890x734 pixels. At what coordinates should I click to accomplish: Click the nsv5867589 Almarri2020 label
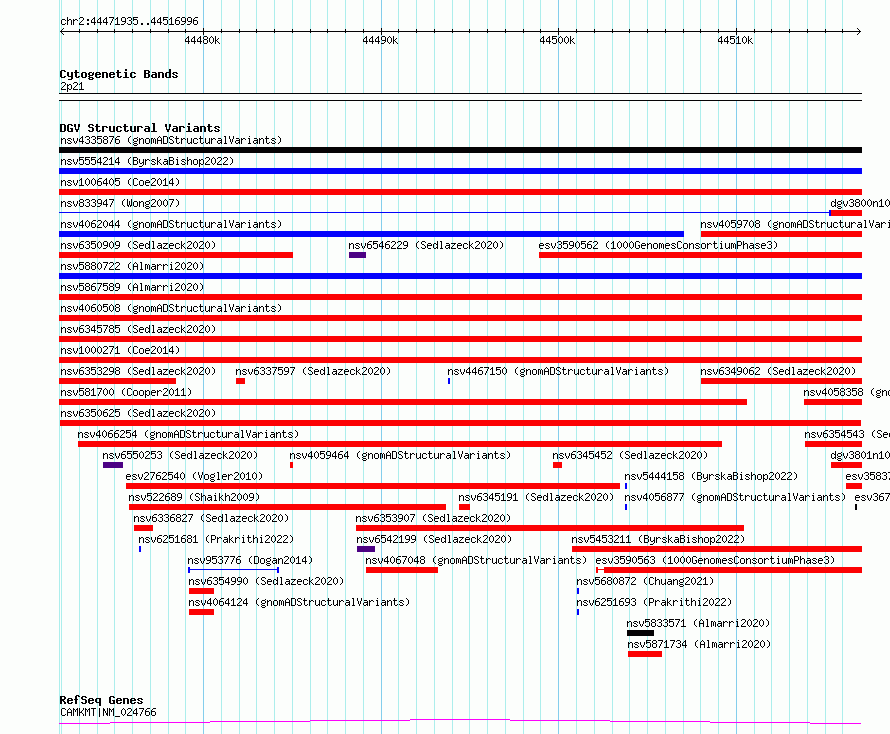(x=132, y=287)
